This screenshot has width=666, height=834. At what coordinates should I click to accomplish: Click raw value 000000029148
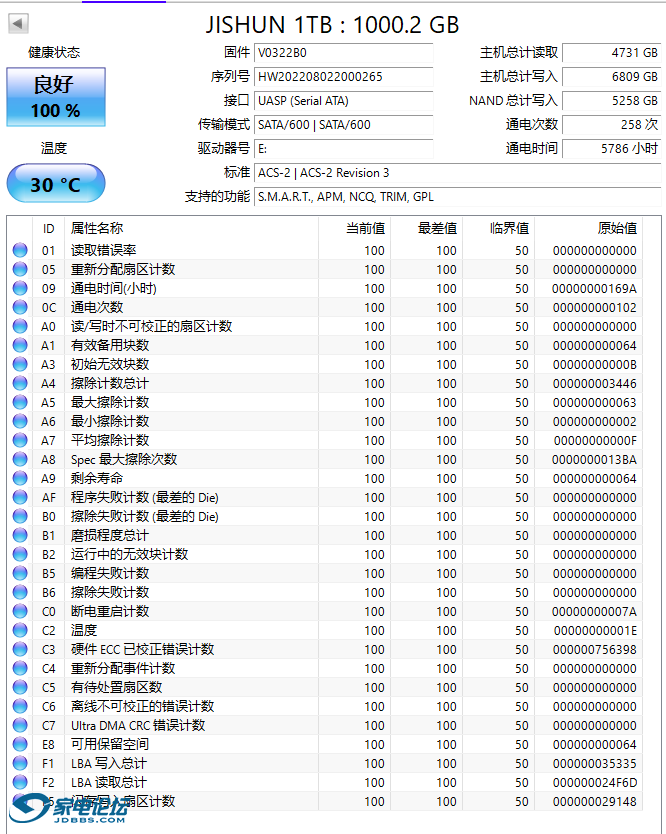pos(594,802)
